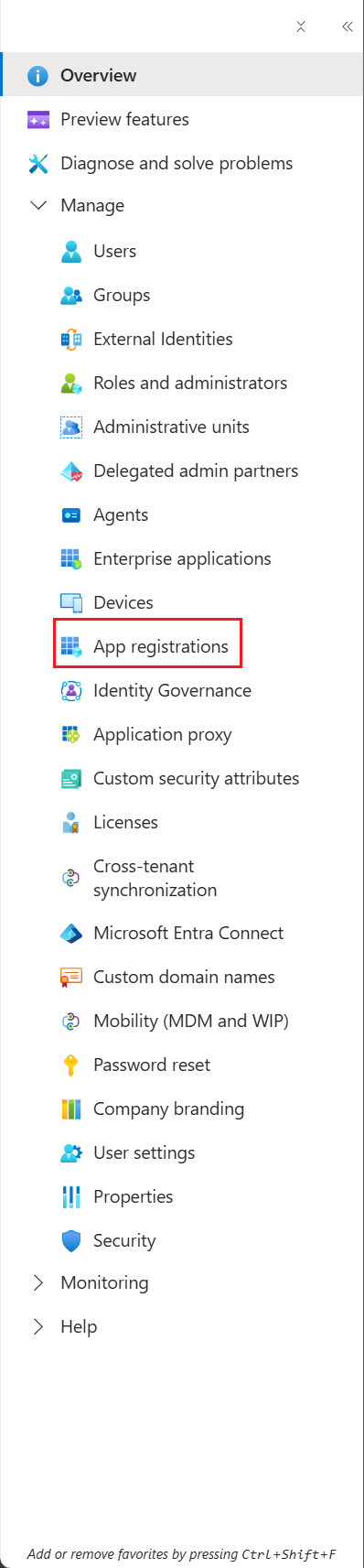Open the Overview menu item
364x1568 pixels.
coord(182,75)
